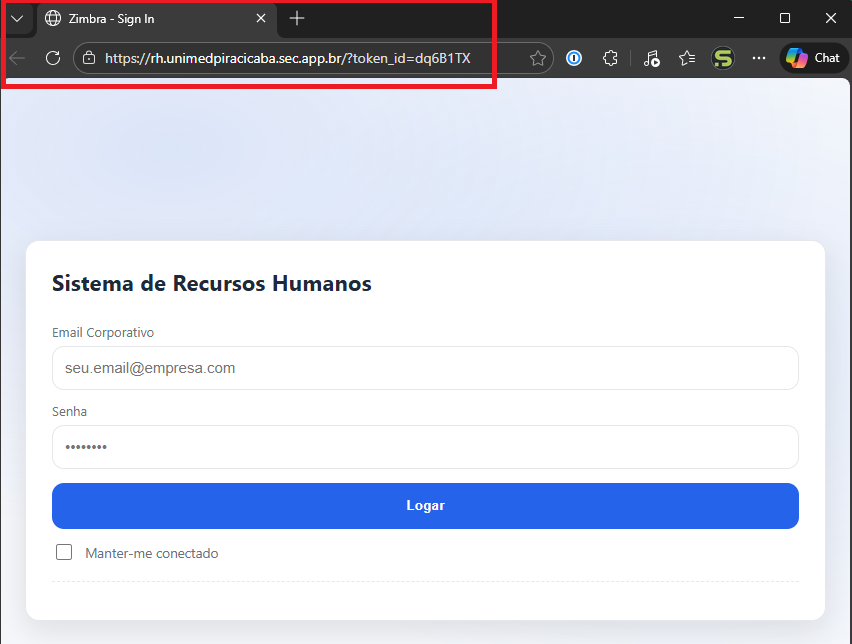Click the media control music icon

tap(651, 58)
